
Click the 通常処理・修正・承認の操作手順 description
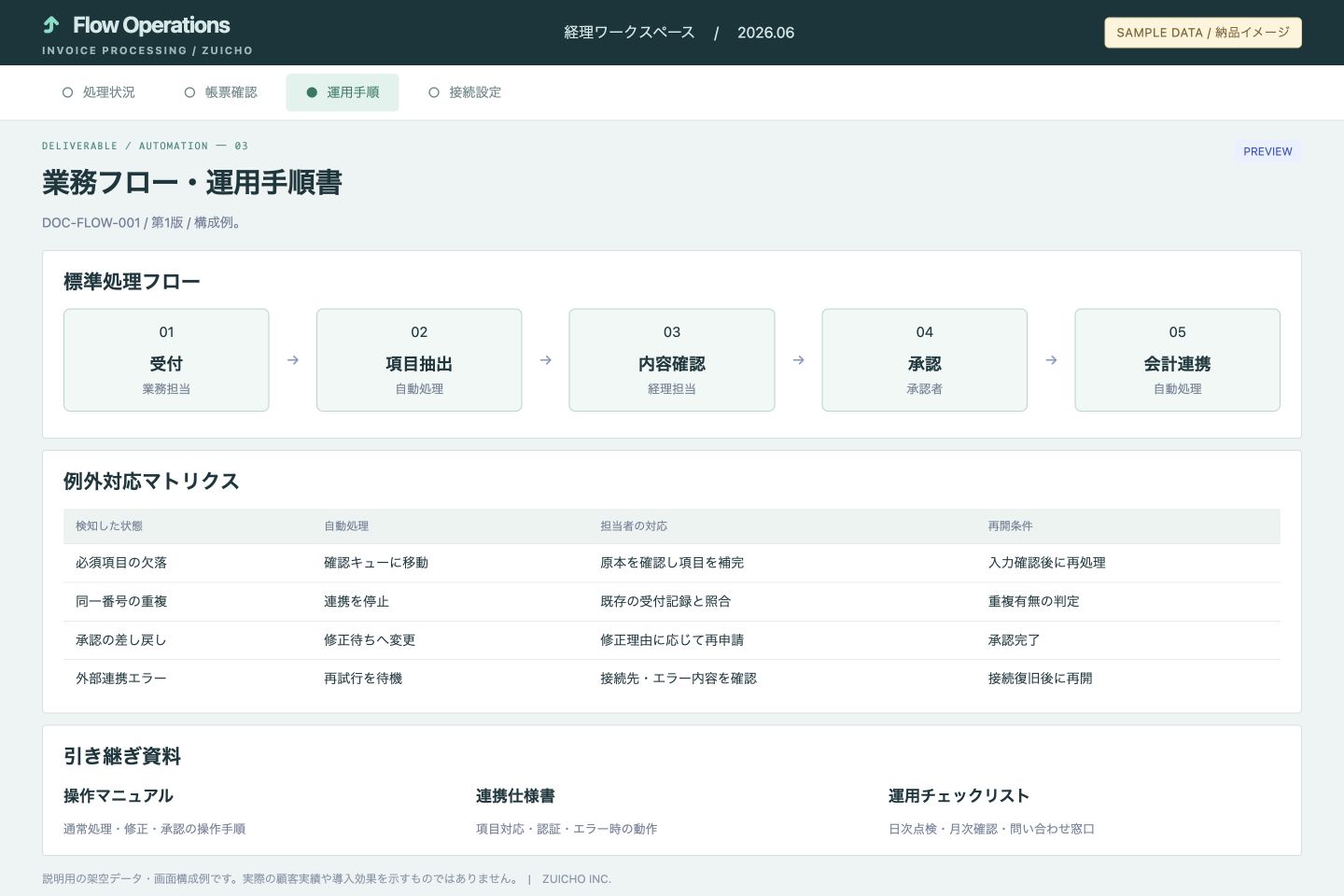tap(155, 829)
